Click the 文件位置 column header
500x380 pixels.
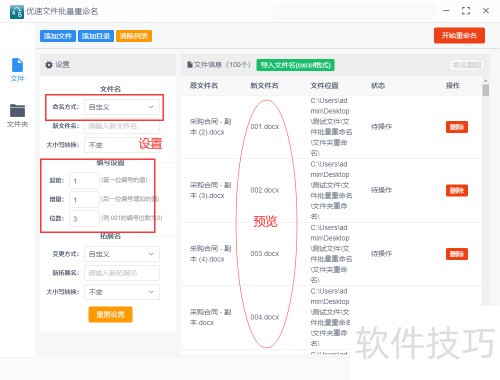tap(324, 86)
